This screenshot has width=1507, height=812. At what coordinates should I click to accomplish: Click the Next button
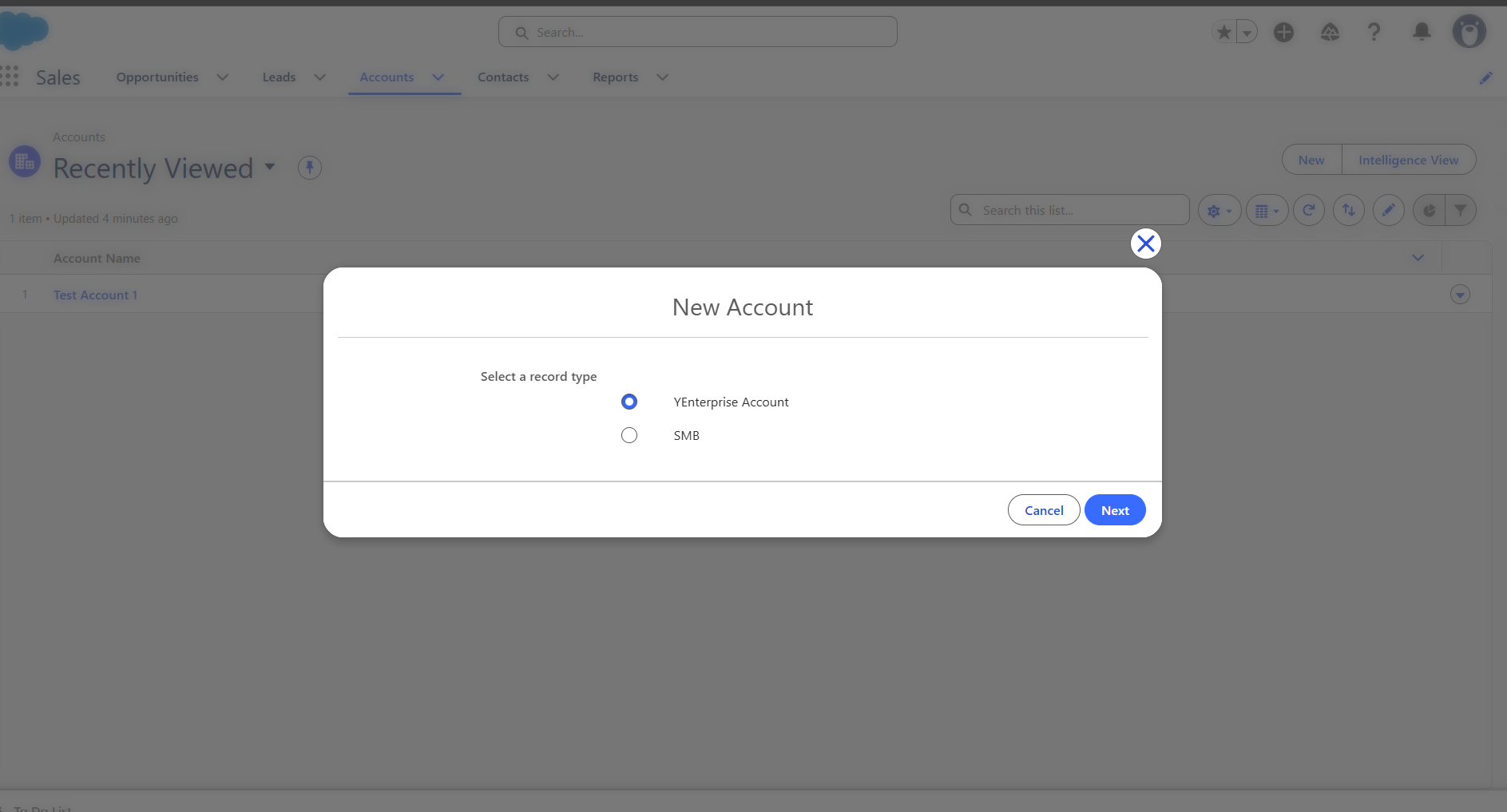coord(1115,510)
